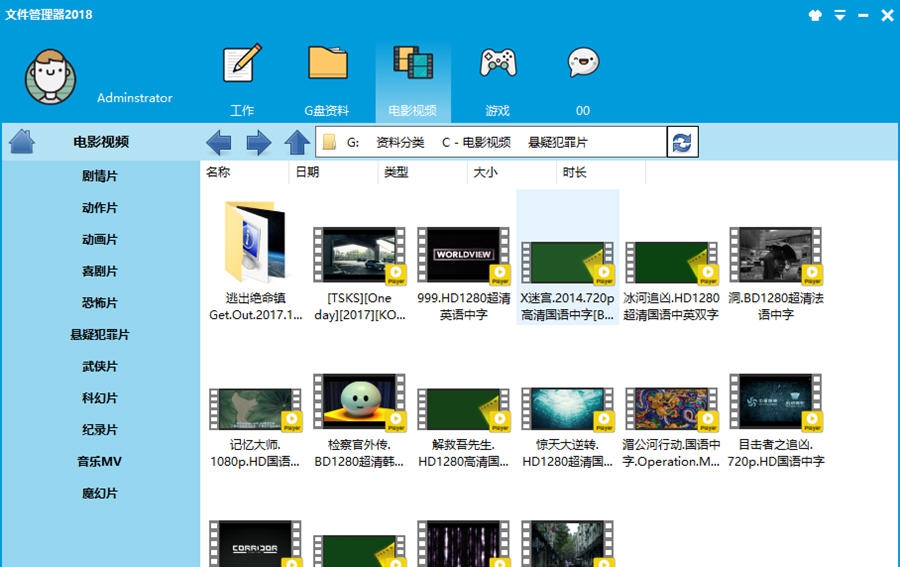
Task: Select the 检察官外传.BD1280 video file
Action: 359,421
